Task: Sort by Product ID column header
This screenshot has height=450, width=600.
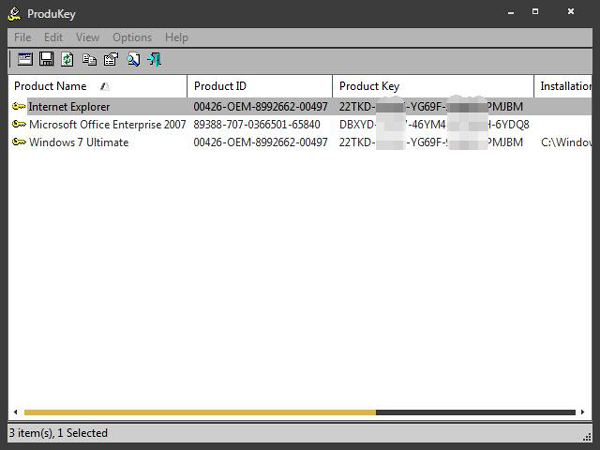Action: 260,86
